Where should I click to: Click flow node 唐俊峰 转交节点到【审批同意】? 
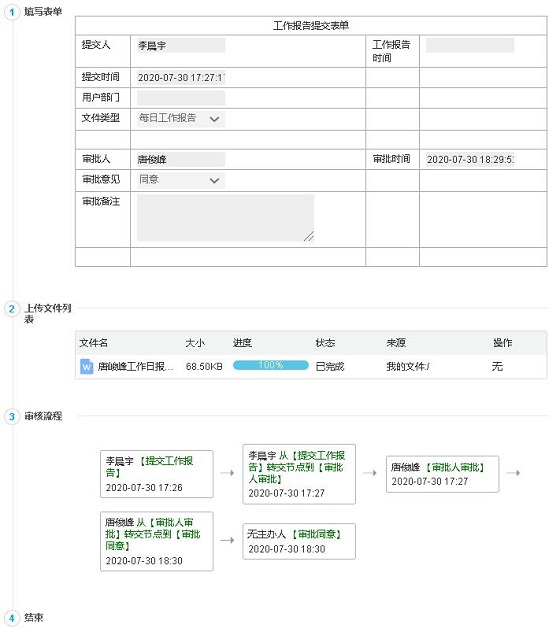(157, 541)
